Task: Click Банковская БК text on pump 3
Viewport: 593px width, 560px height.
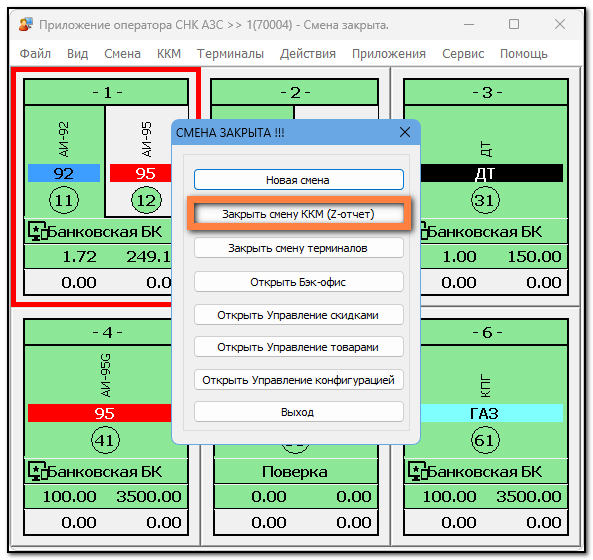Action: [486, 232]
